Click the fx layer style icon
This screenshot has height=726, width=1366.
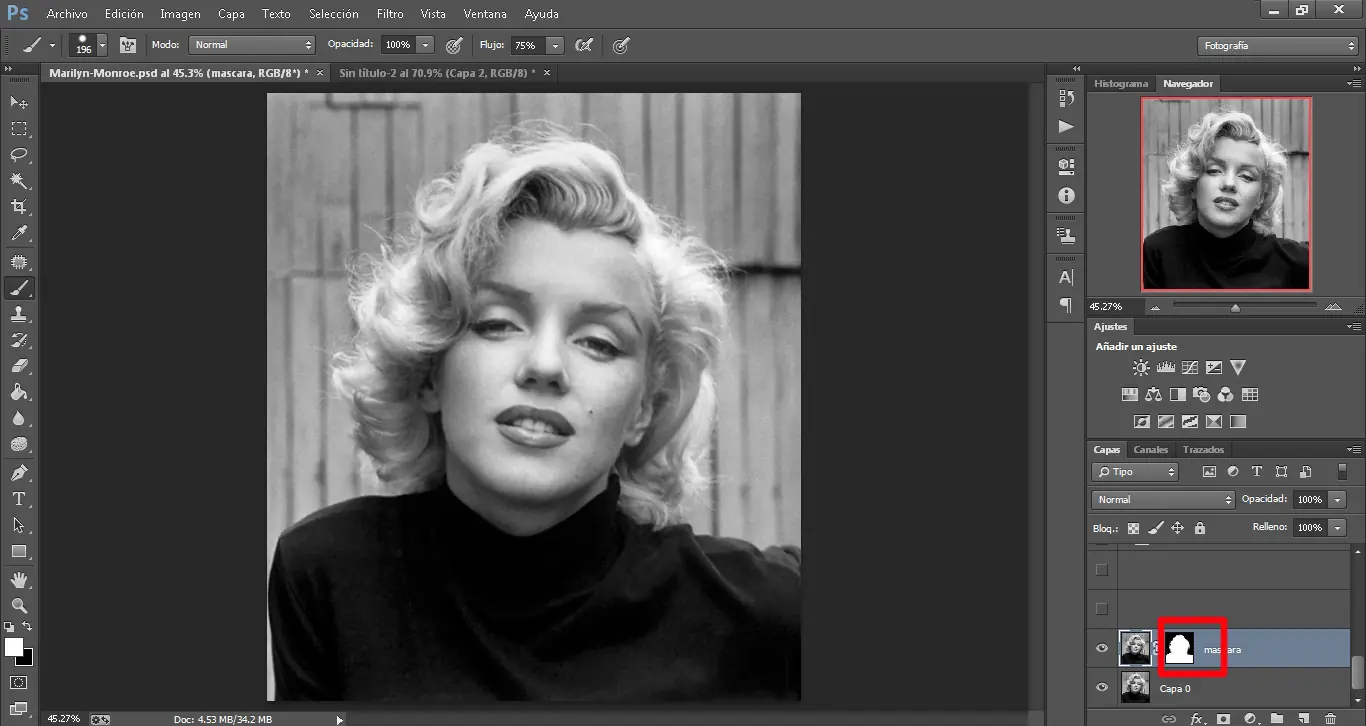1197,718
